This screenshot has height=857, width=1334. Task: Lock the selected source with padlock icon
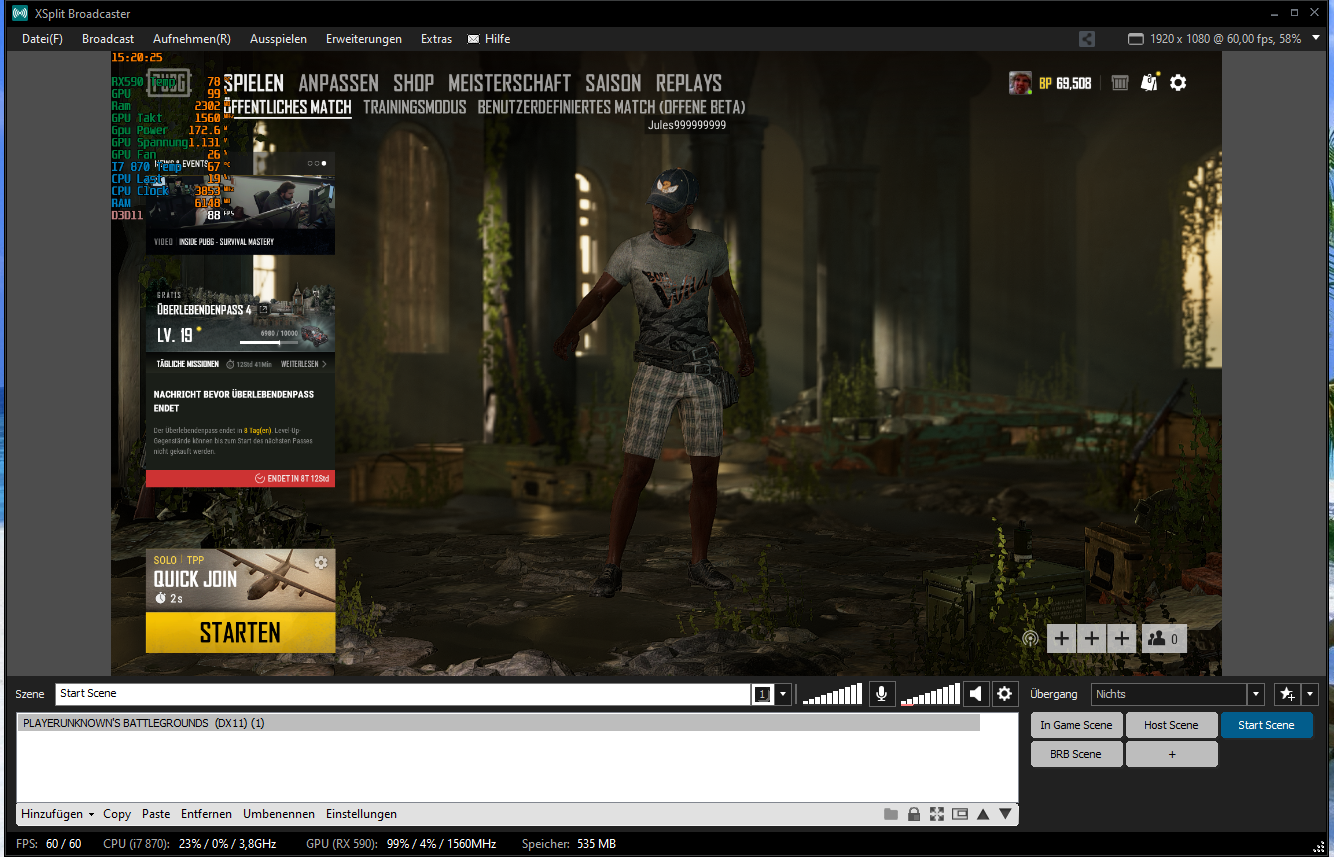point(914,814)
